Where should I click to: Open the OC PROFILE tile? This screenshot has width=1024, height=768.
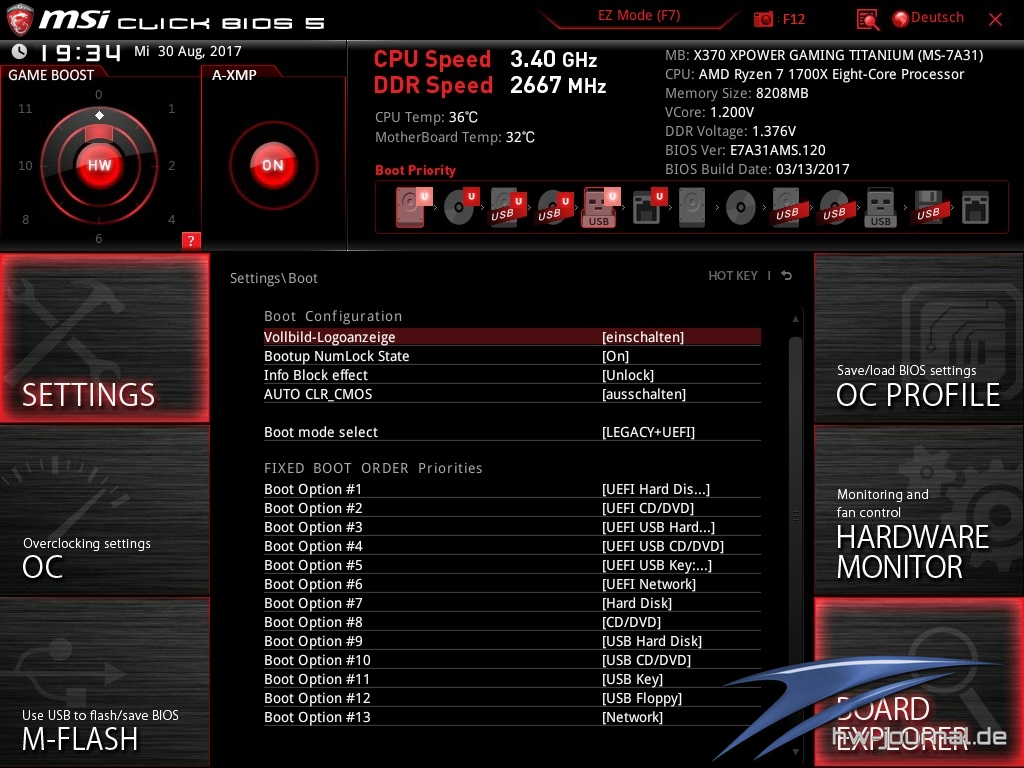(x=919, y=338)
